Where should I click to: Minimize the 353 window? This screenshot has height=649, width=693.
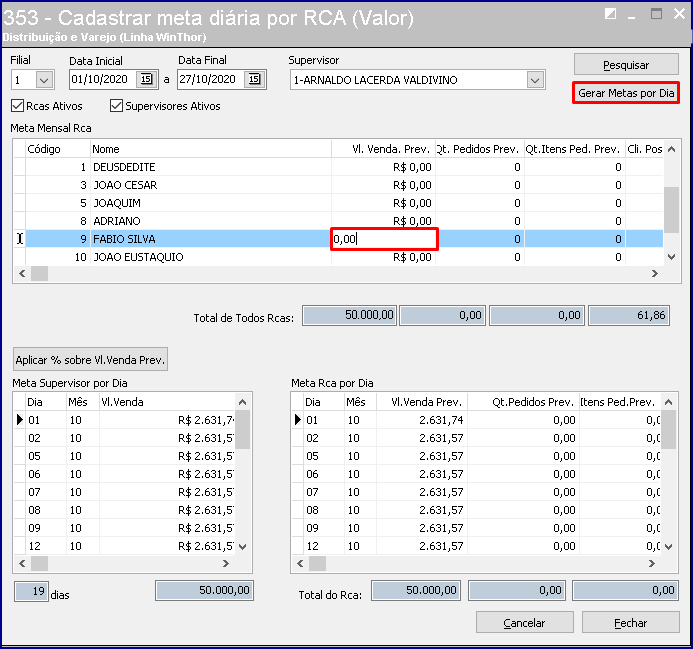[x=632, y=16]
